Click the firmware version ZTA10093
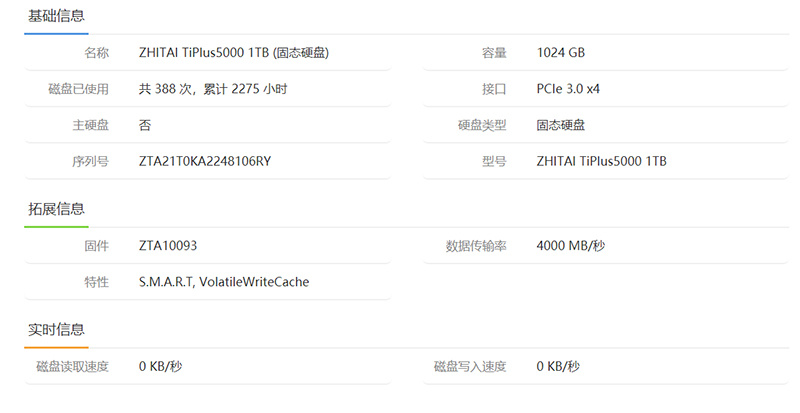800x413 pixels. pyautogui.click(x=175, y=246)
